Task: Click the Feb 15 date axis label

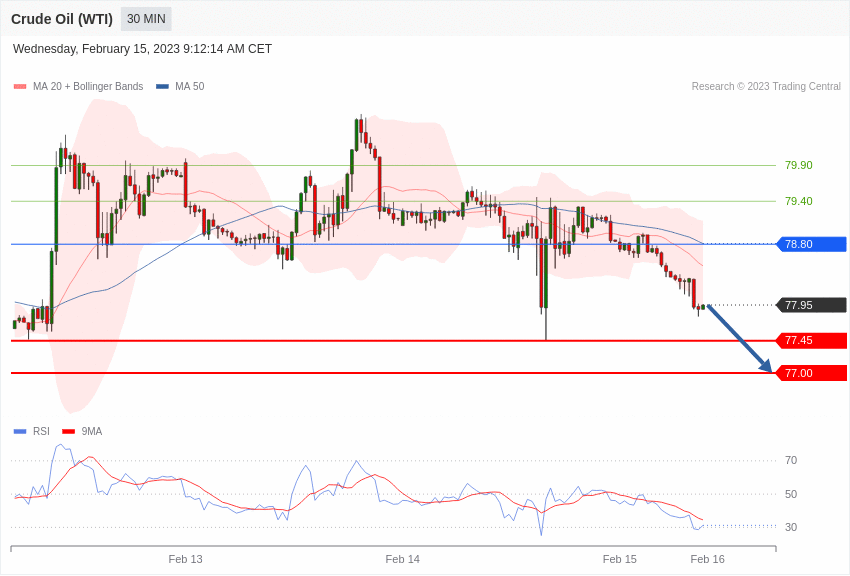Action: [619, 559]
